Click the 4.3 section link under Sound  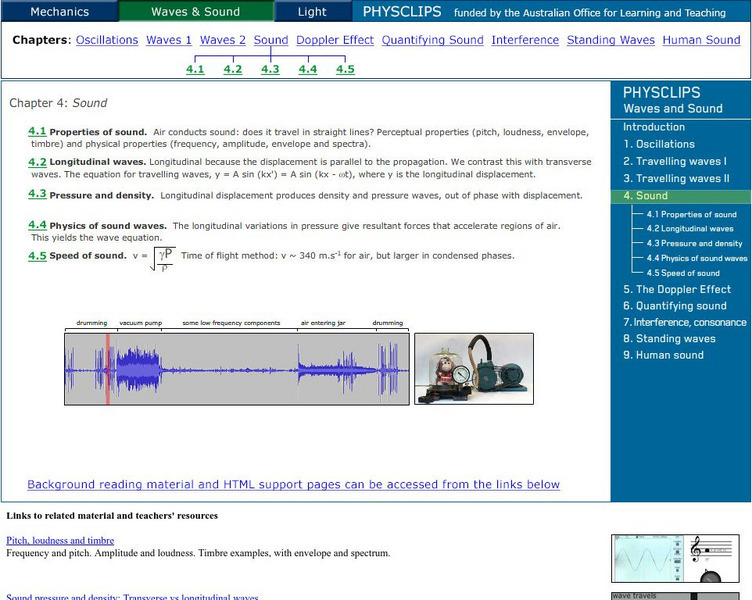[x=270, y=69]
